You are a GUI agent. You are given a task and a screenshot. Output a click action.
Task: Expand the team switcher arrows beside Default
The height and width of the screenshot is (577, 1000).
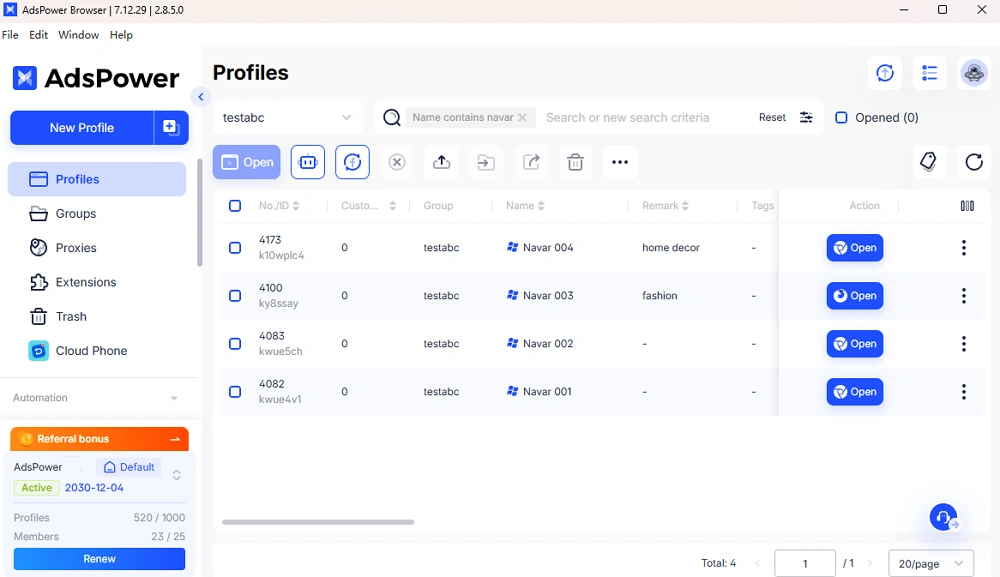(x=177, y=475)
